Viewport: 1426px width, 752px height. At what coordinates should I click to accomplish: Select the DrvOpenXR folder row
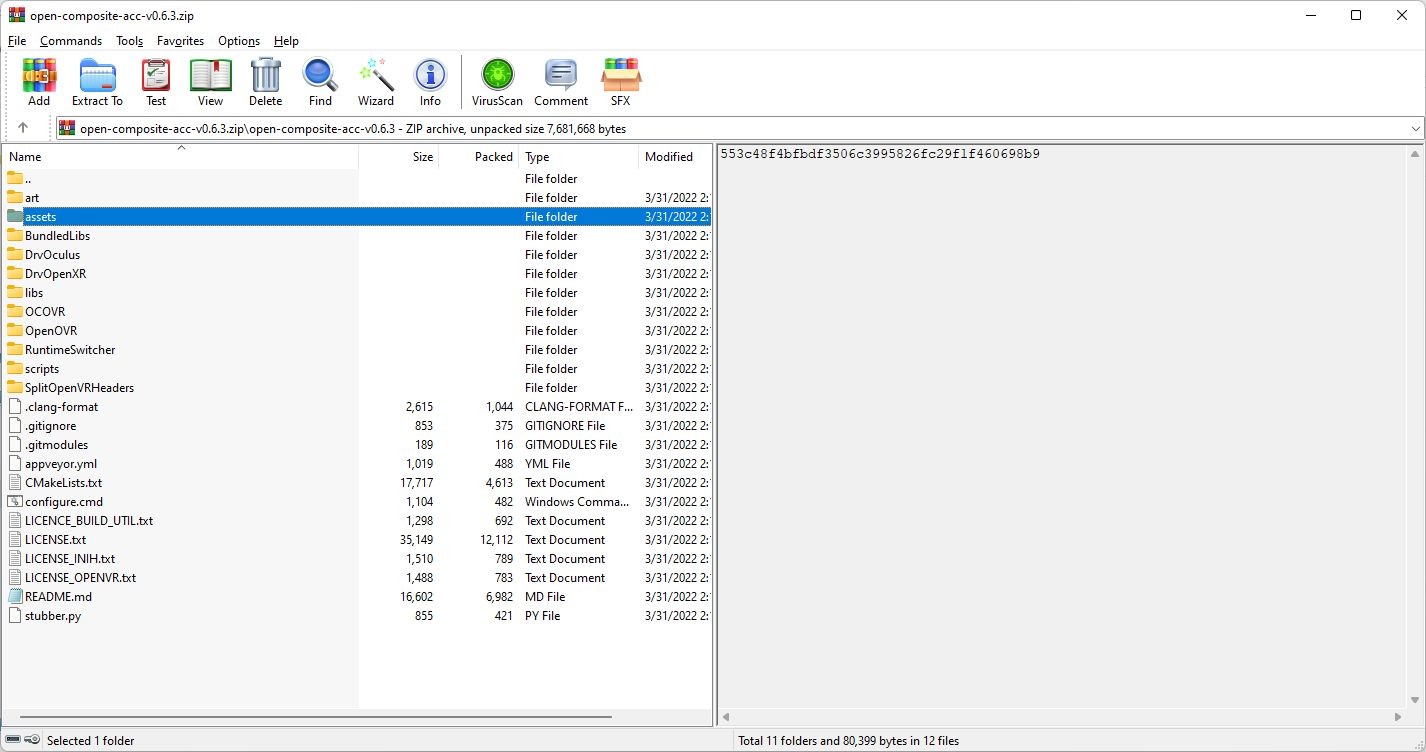click(357, 274)
